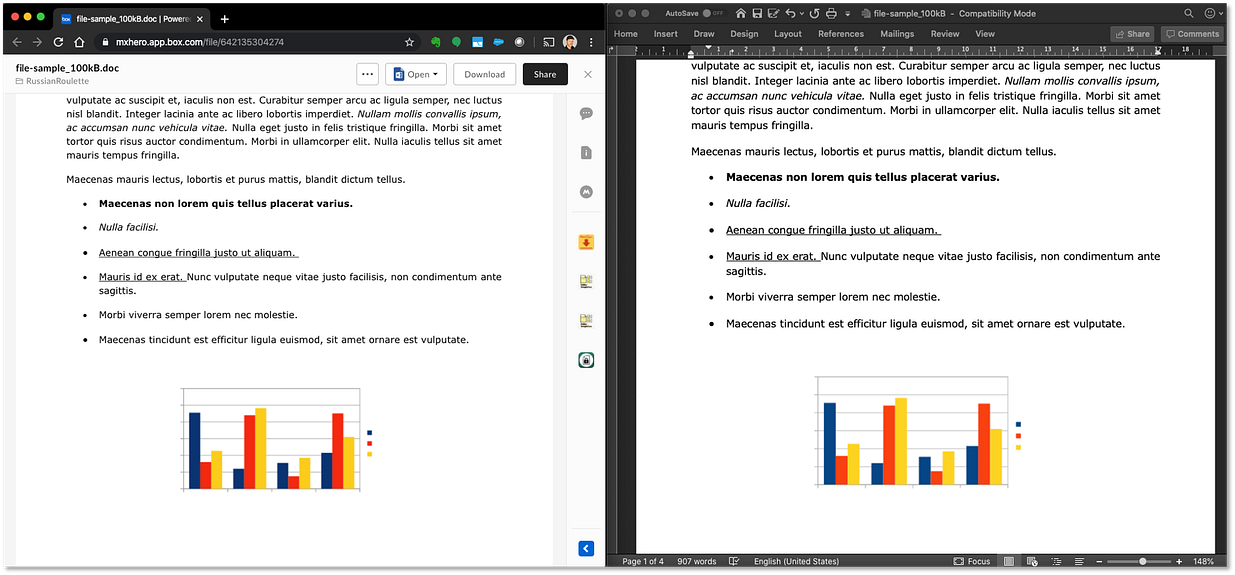Click zoom out minus in Word
The width and height of the screenshot is (1235, 575).
click(1099, 562)
